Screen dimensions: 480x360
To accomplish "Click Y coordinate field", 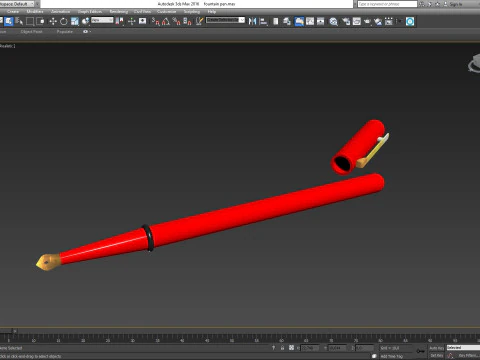I will 337,348.
